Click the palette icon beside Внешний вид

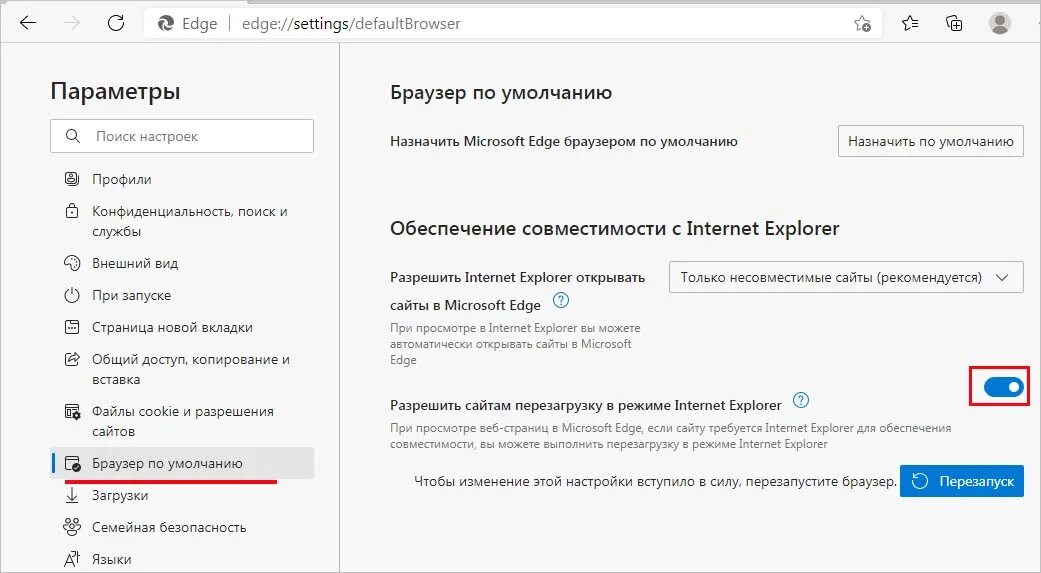72,263
